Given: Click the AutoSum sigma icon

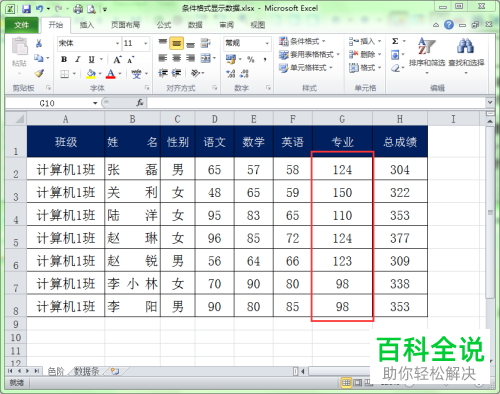Looking at the screenshot, I should pos(395,41).
